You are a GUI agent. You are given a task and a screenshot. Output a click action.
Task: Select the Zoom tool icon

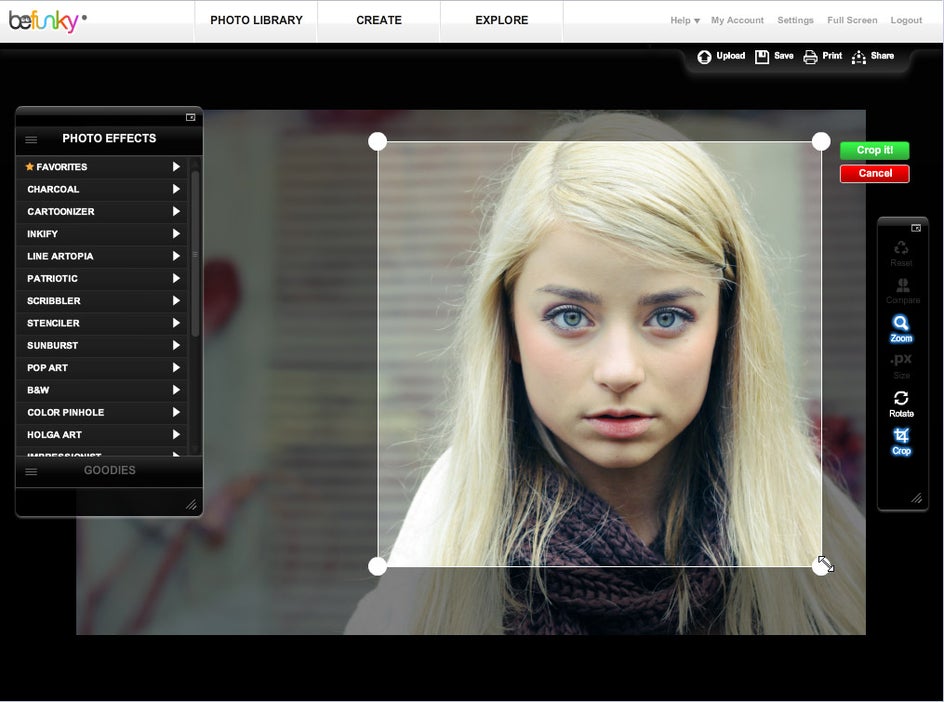pos(901,323)
